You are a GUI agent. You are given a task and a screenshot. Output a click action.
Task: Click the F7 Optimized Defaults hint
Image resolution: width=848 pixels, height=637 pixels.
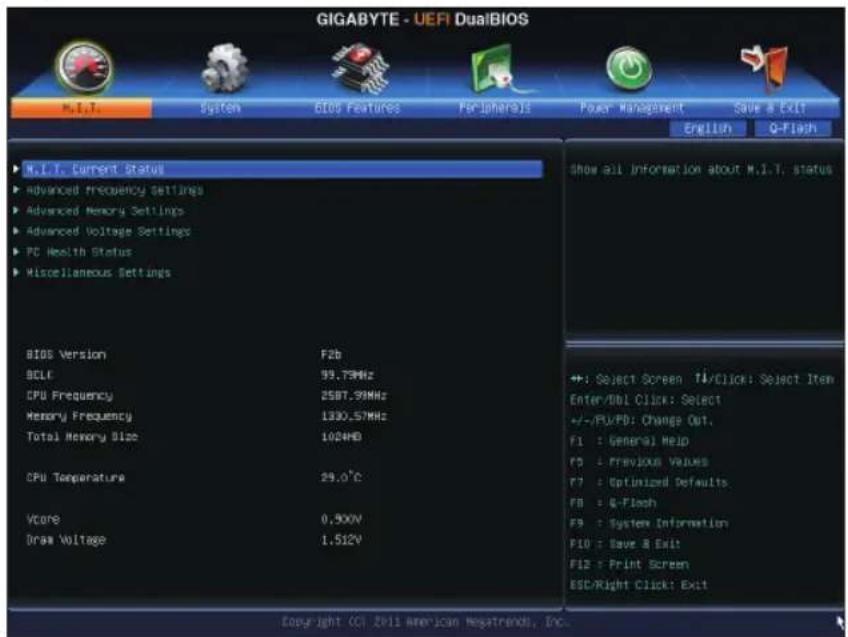pyautogui.click(x=648, y=482)
